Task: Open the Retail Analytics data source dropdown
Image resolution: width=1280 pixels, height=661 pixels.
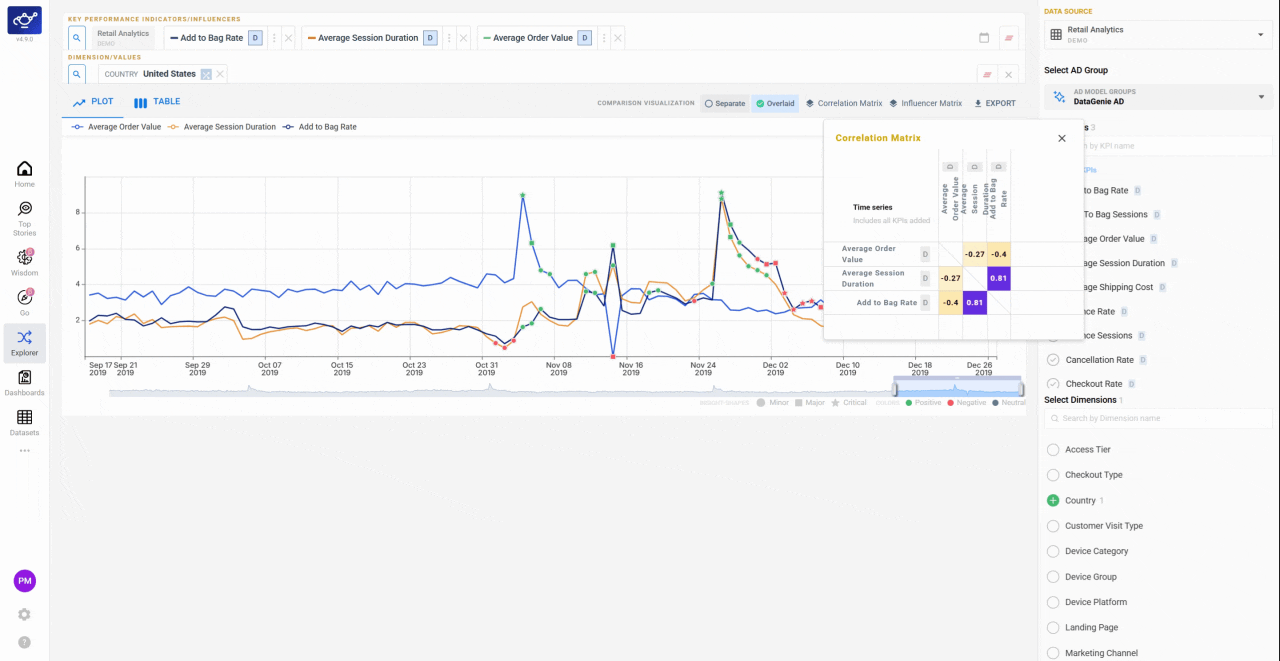Action: [x=1158, y=34]
